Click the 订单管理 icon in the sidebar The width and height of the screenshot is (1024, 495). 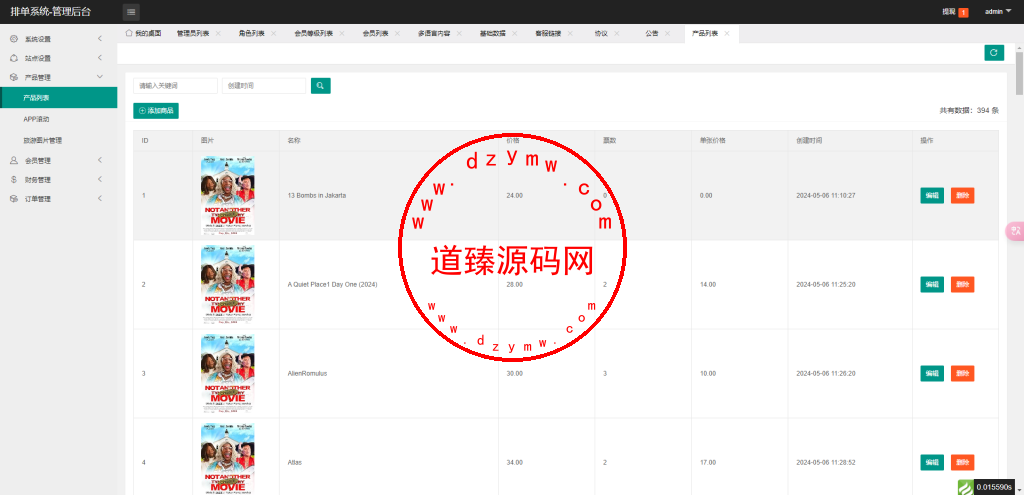pyautogui.click(x=14, y=199)
